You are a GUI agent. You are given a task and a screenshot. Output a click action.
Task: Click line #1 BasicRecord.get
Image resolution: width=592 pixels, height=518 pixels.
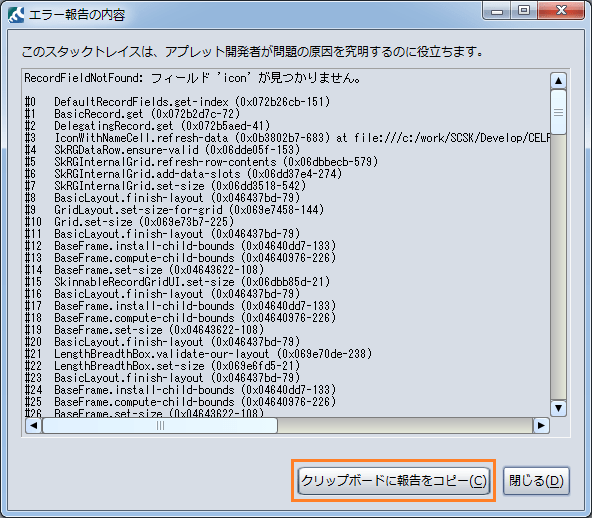click(132, 114)
